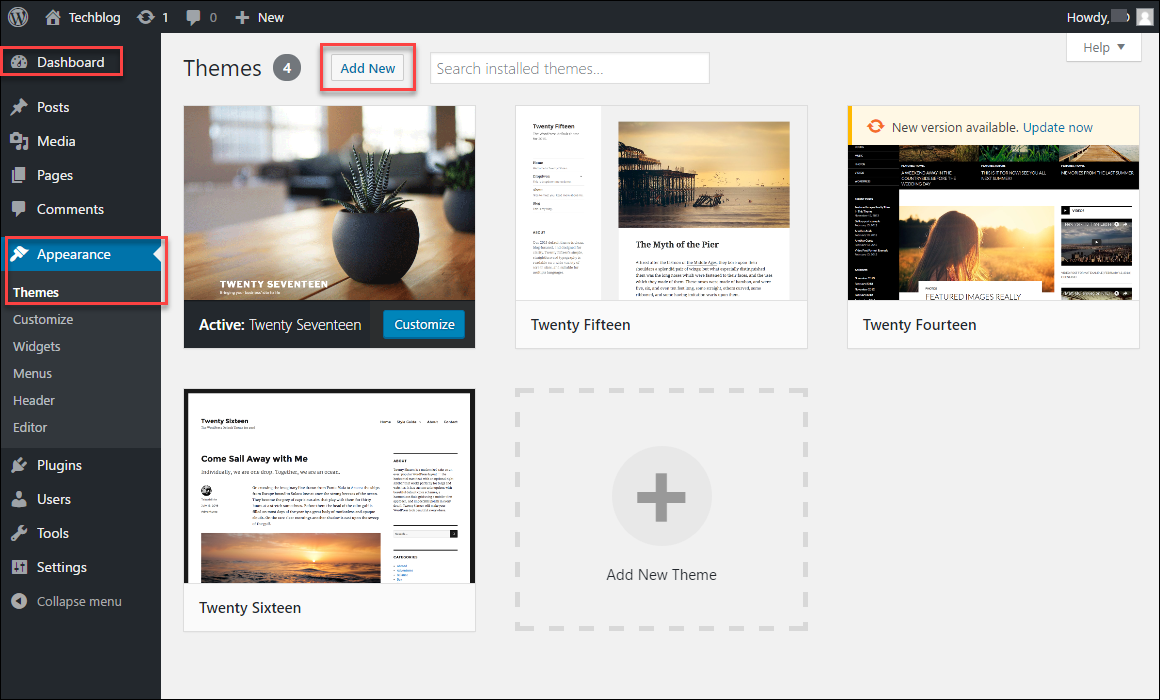Open the comments bubble icon in admin bar
The width and height of the screenshot is (1160, 700).
pos(193,17)
